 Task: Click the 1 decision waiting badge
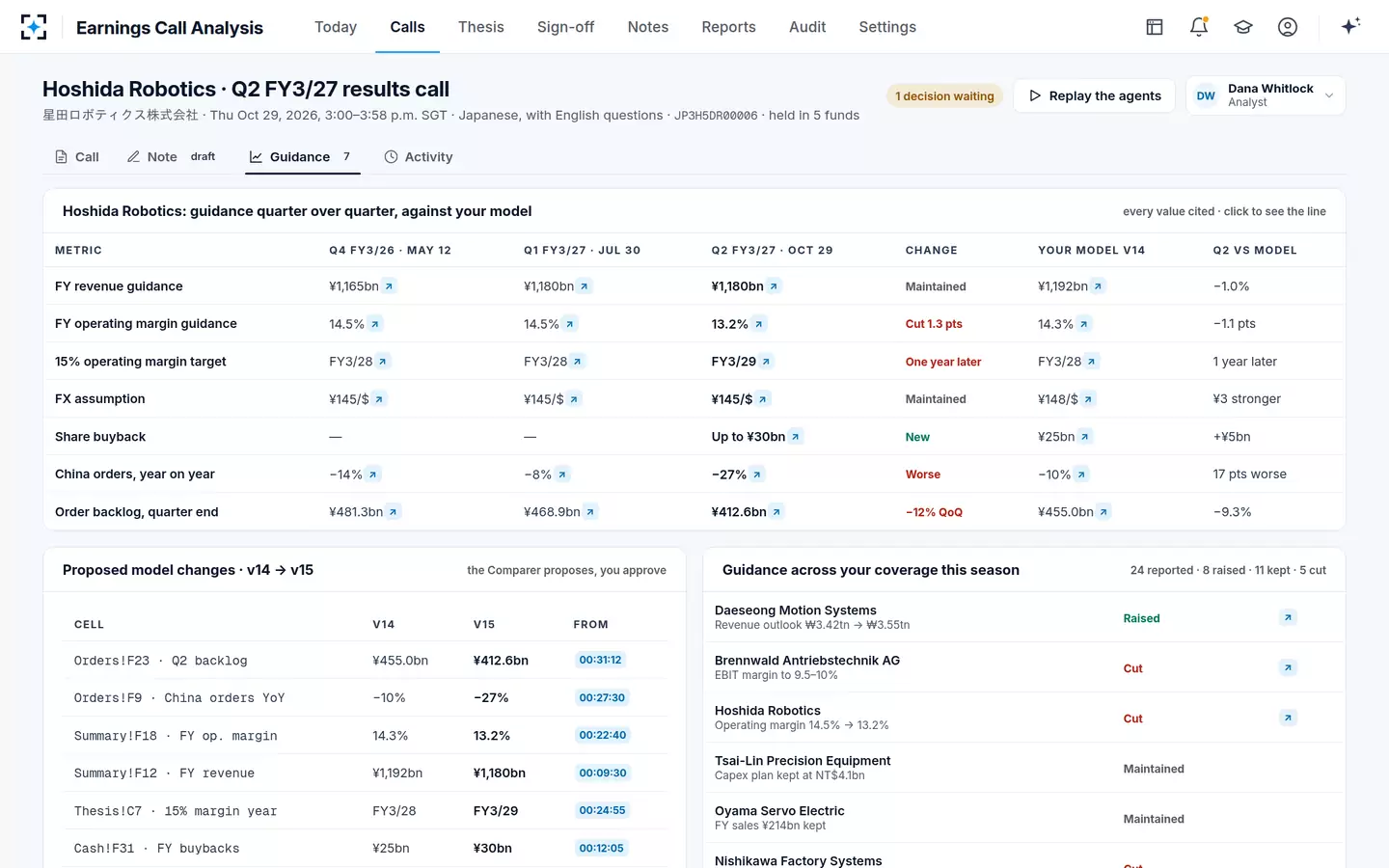point(944,95)
